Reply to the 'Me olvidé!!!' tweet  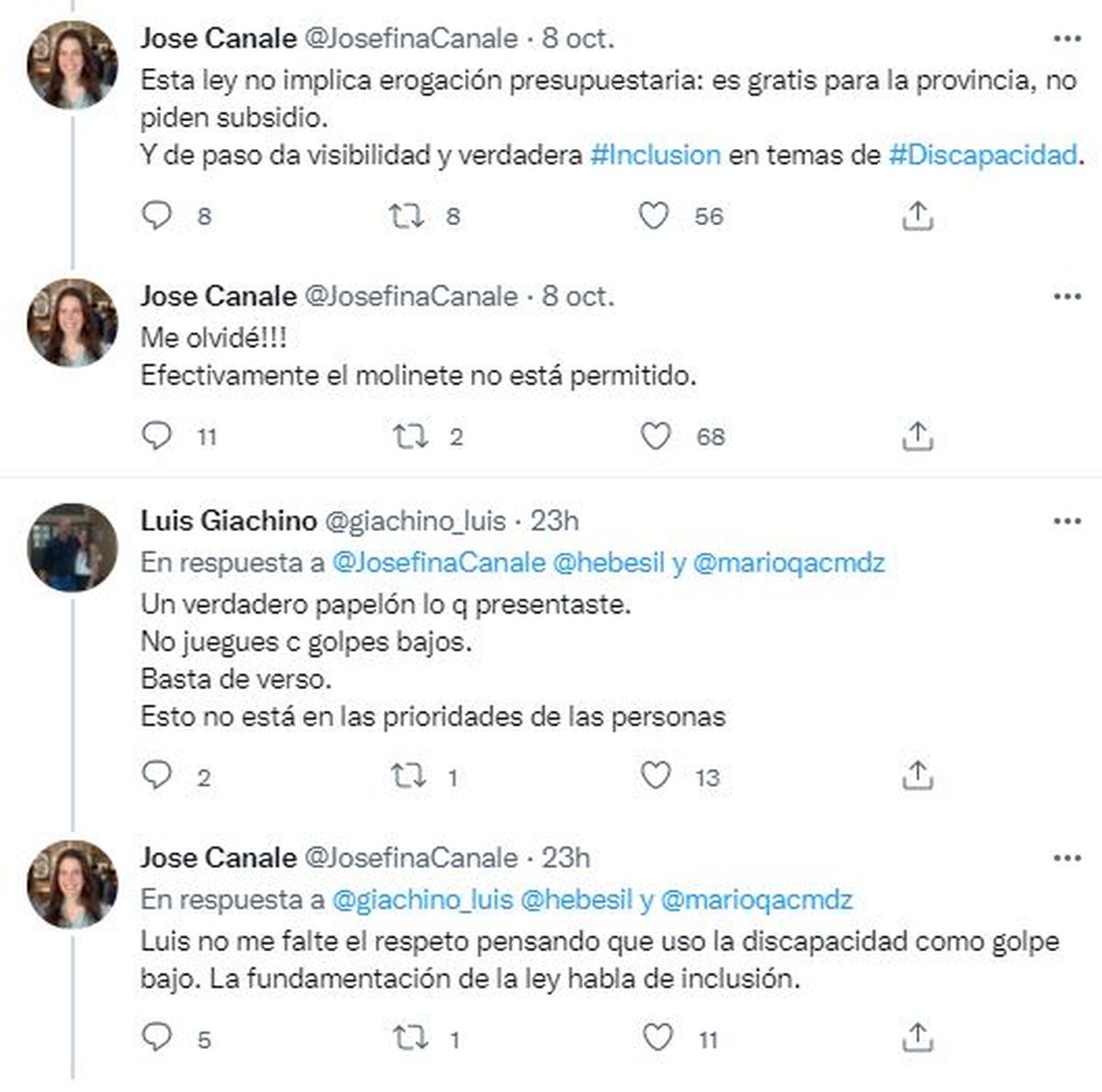(x=157, y=435)
